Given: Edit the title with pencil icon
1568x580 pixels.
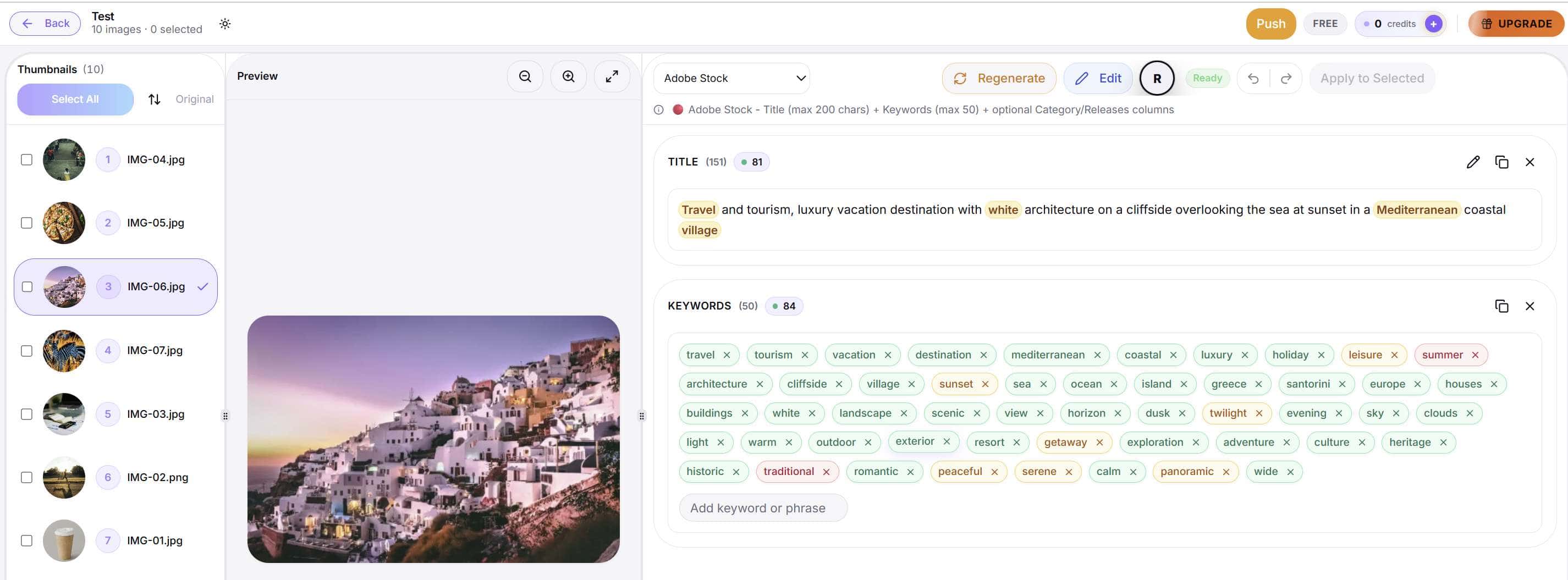Looking at the screenshot, I should (1472, 162).
